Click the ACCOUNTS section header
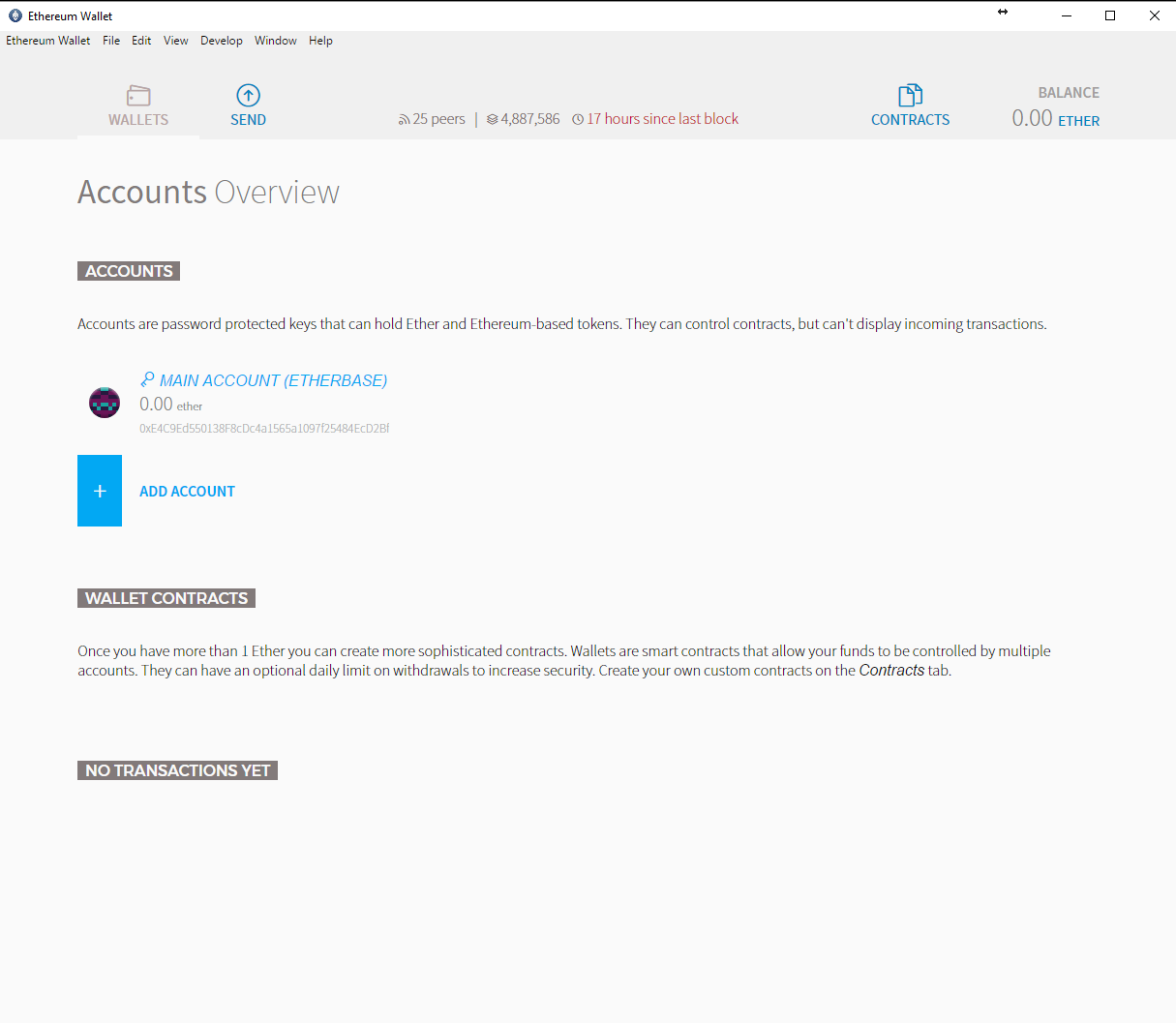The width and height of the screenshot is (1176, 1023). [129, 271]
